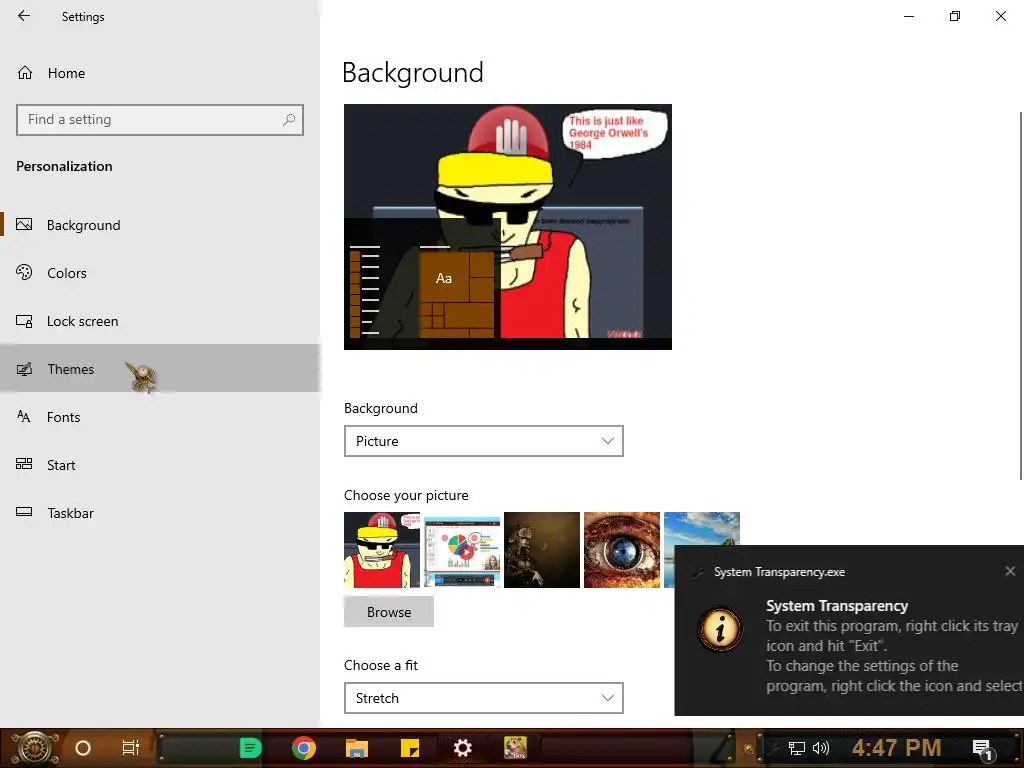Open the Colors settings
Image resolution: width=1024 pixels, height=768 pixels.
tap(160, 273)
